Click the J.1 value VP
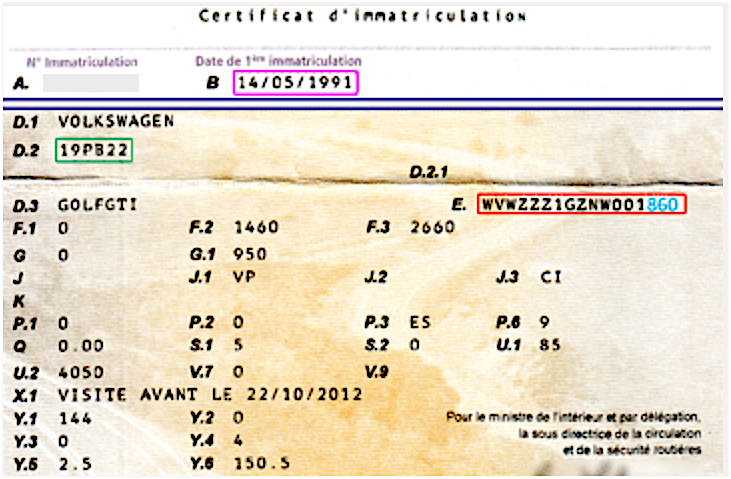Screen dimensions: 731x479 (x=245, y=277)
